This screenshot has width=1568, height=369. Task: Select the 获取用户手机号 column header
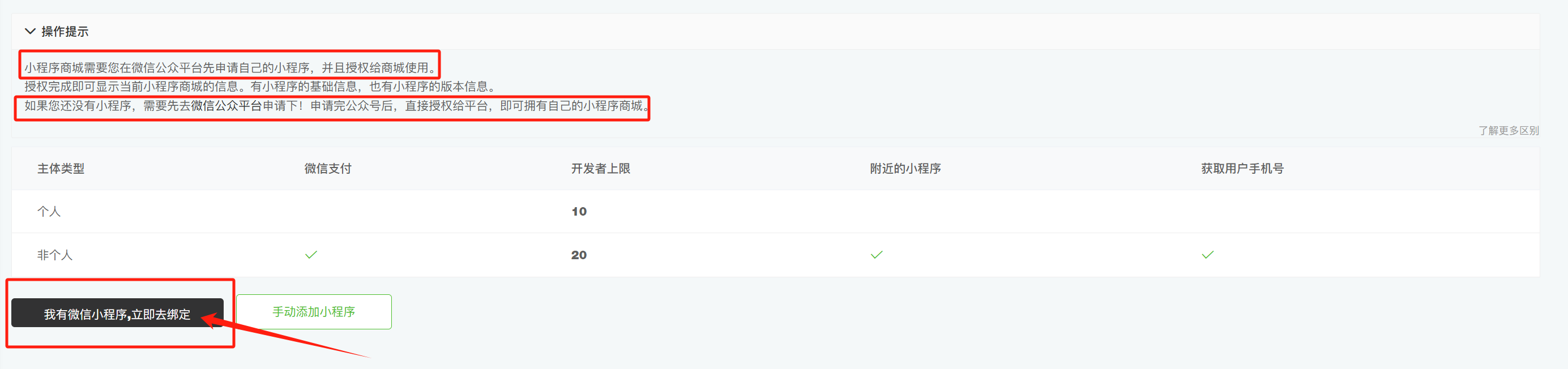point(1242,169)
